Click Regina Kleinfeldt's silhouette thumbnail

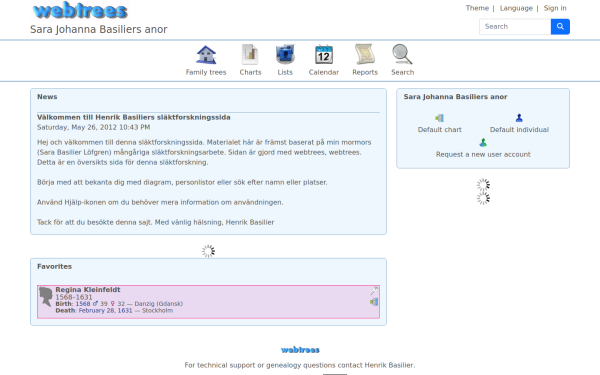(46, 297)
